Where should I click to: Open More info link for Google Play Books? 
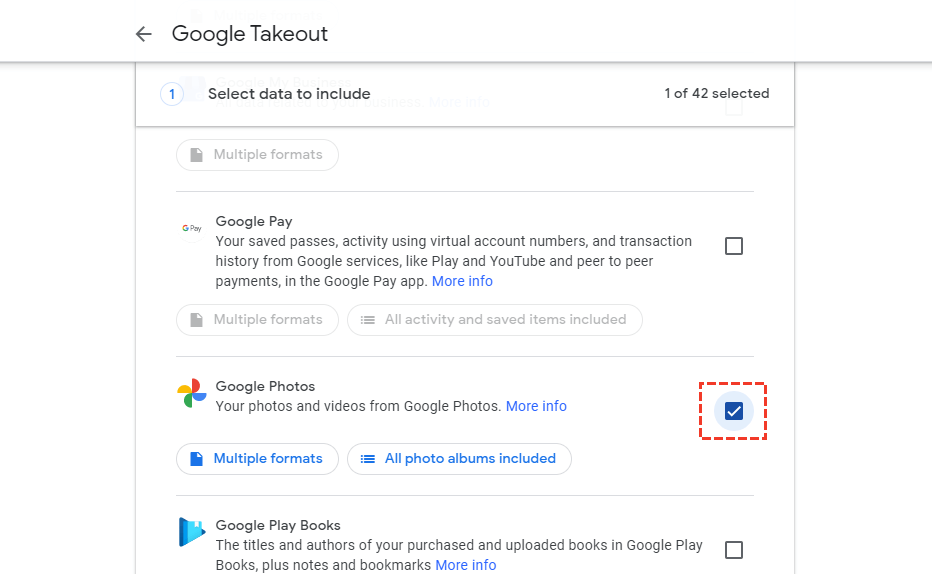point(466,565)
